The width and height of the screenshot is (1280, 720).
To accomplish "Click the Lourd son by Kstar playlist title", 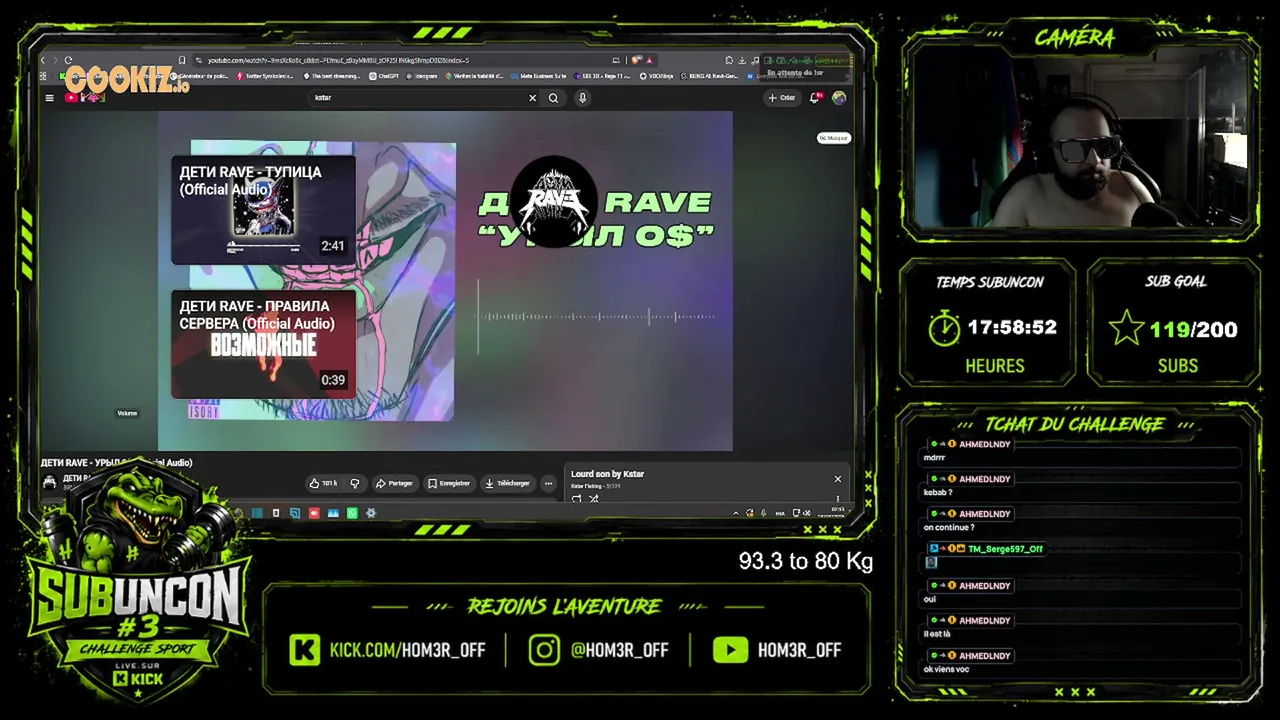I will click(607, 474).
